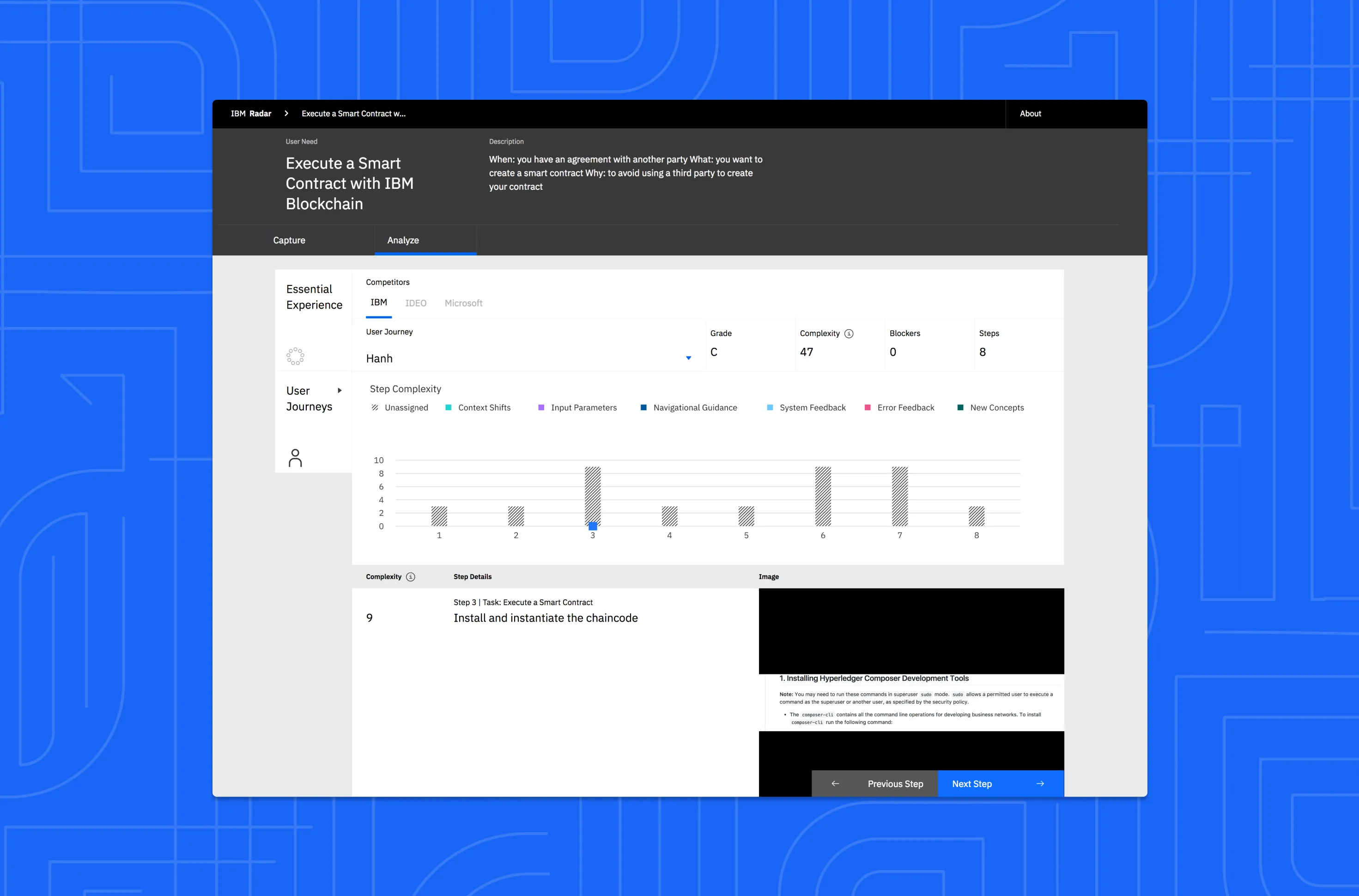
Task: Click the breadcrumb chevron after IBM Radar
Action: click(286, 114)
